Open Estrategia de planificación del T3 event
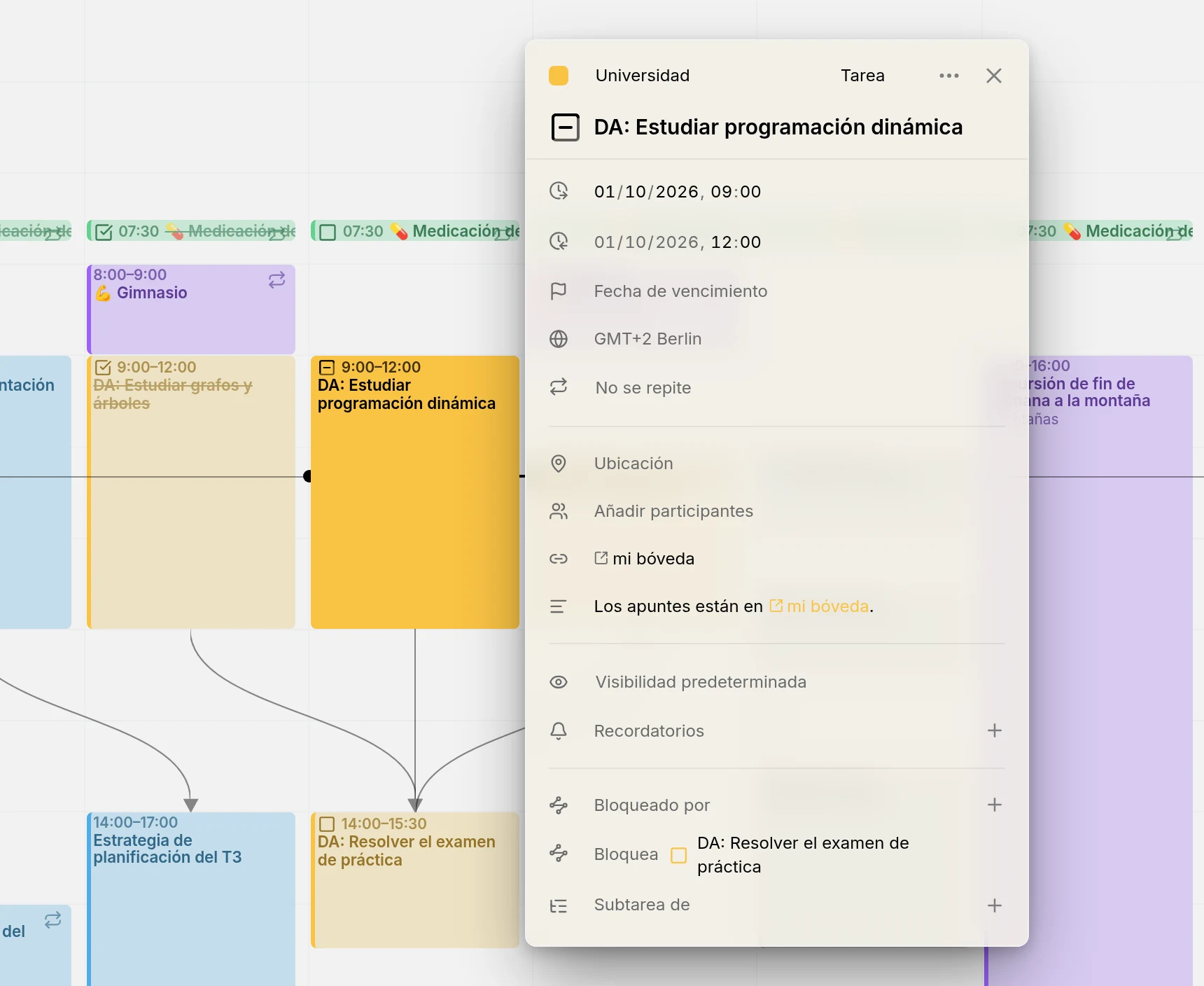1204x986 pixels. (191, 899)
